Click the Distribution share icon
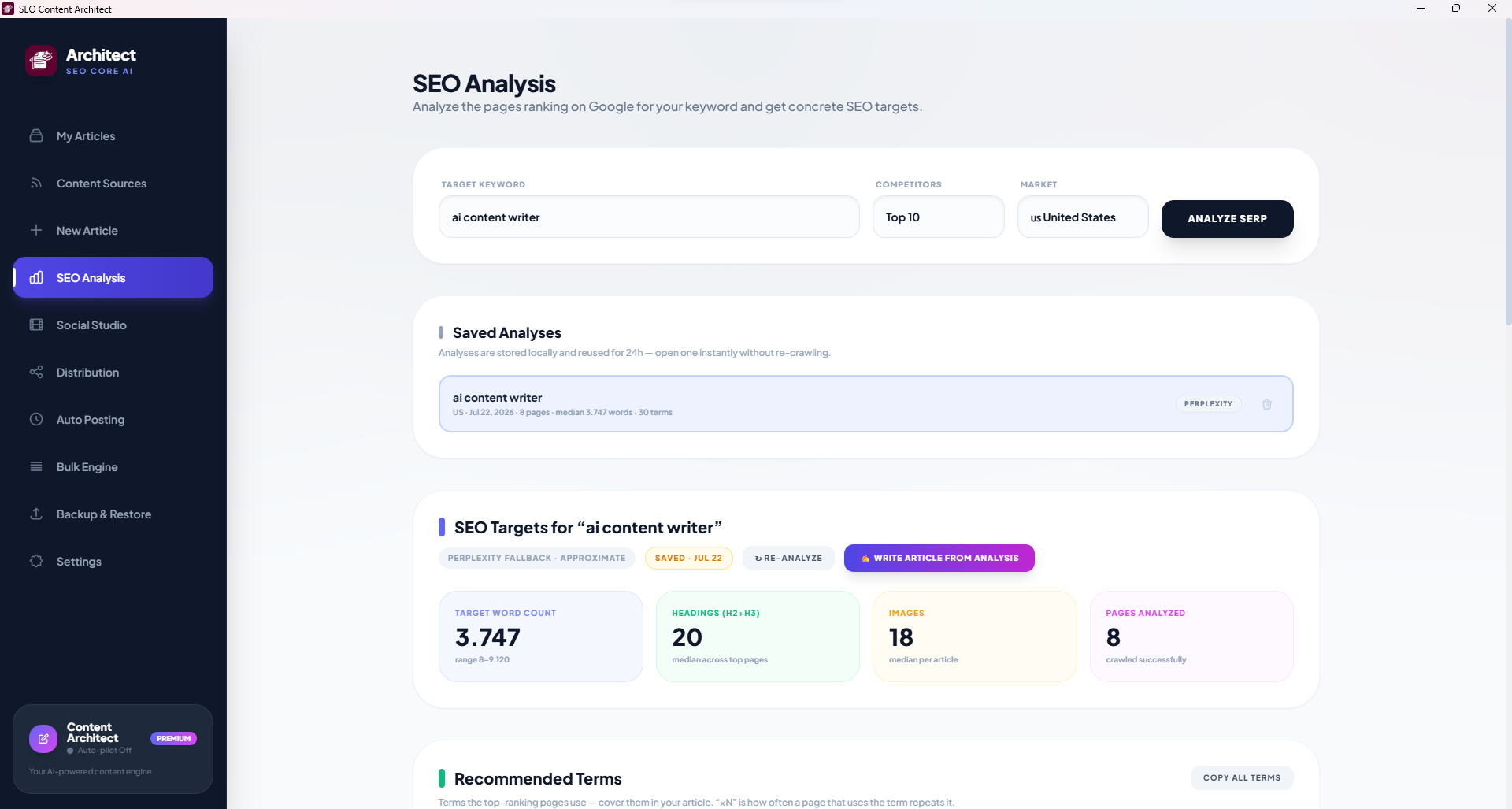The width and height of the screenshot is (1512, 809). click(x=36, y=372)
